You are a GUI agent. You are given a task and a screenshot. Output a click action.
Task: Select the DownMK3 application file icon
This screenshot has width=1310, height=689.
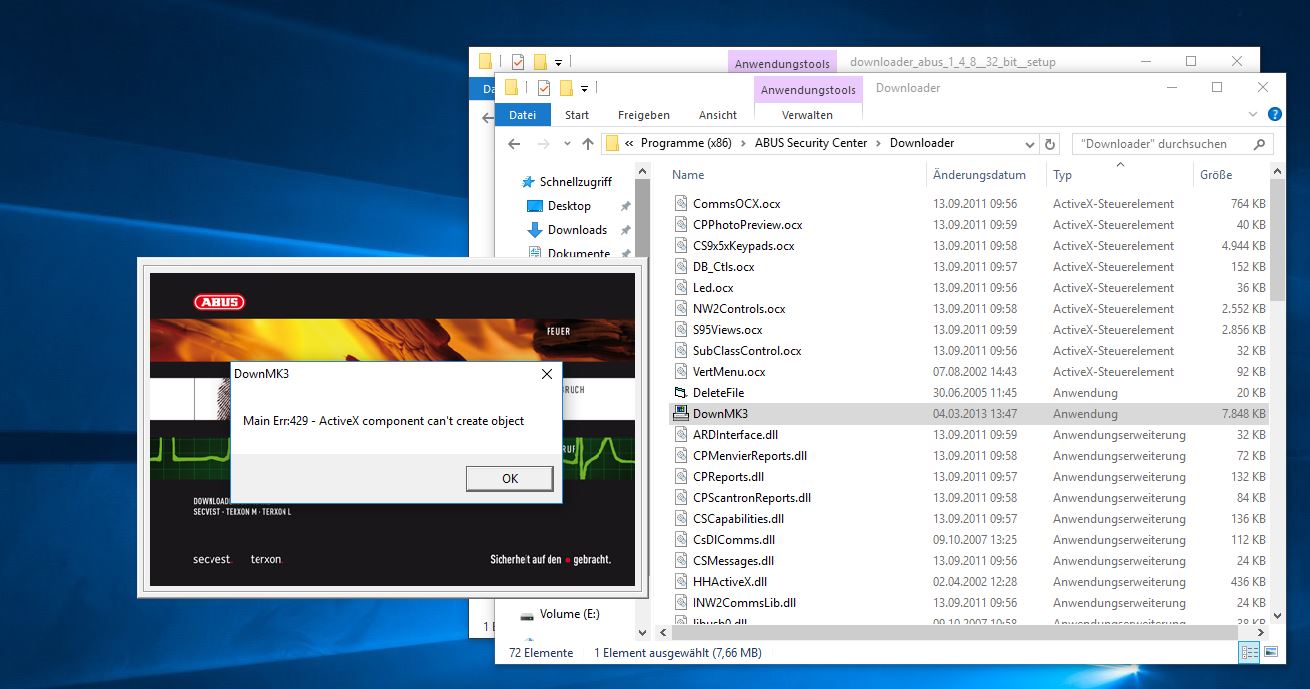coord(681,414)
